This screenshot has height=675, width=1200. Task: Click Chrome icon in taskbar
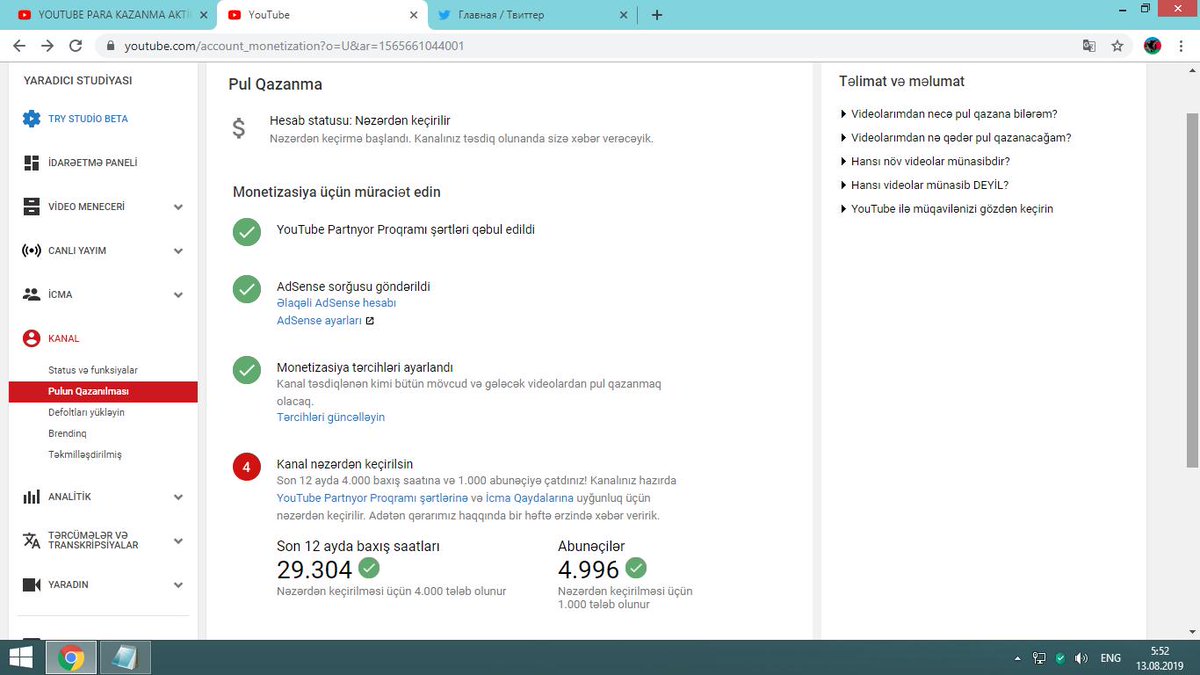point(70,658)
